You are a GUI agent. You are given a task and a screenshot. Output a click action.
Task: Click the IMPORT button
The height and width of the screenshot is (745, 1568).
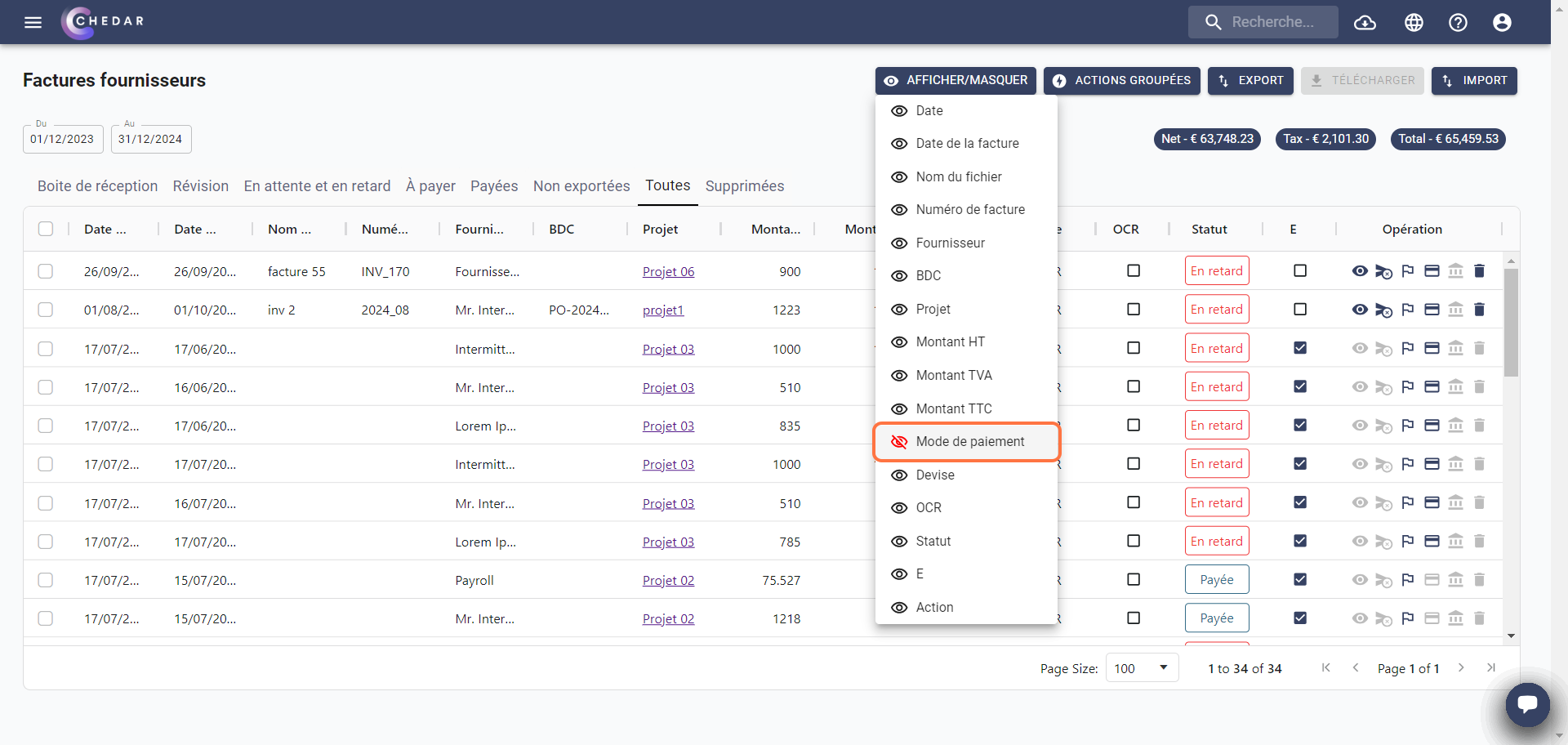coord(1474,80)
